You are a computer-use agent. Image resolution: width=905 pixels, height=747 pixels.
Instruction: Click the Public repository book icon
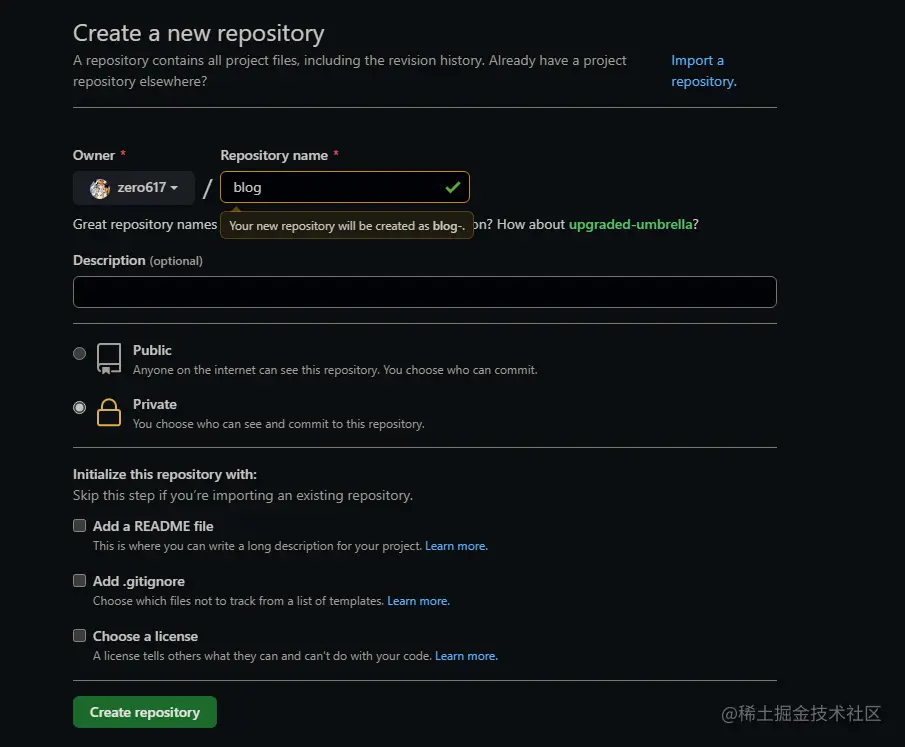click(109, 358)
